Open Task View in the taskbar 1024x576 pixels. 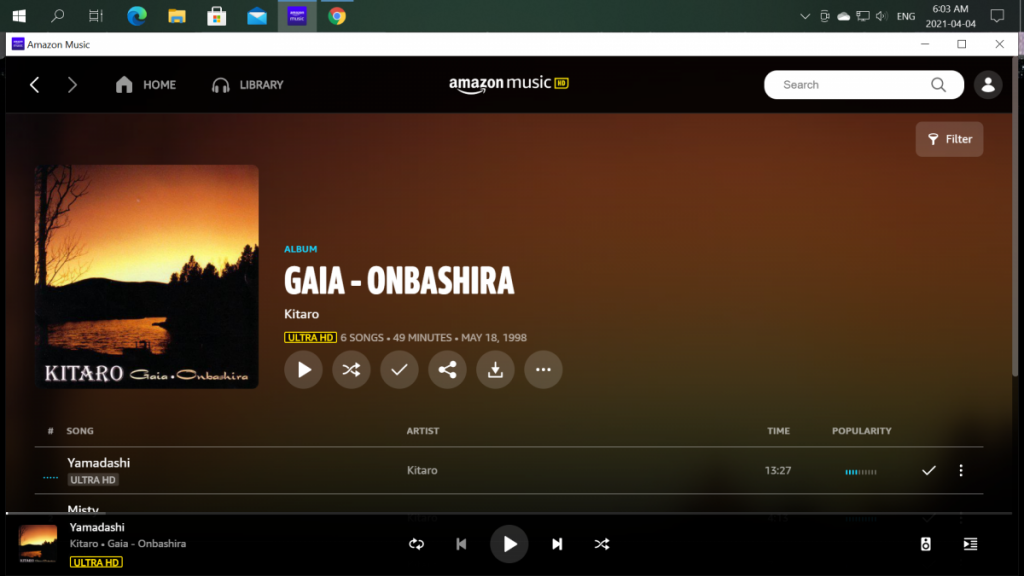tap(96, 16)
